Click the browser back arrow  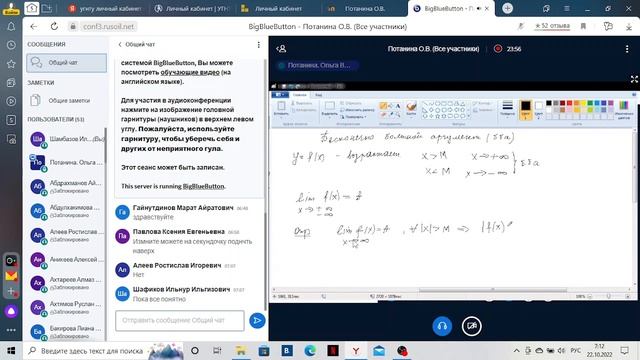pyautogui.click(x=33, y=27)
